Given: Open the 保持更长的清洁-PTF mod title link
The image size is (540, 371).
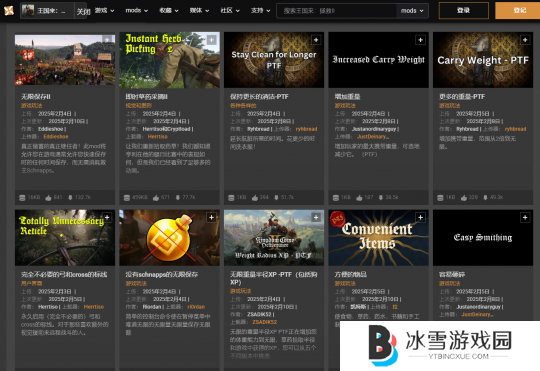Looking at the screenshot, I should (x=259, y=97).
